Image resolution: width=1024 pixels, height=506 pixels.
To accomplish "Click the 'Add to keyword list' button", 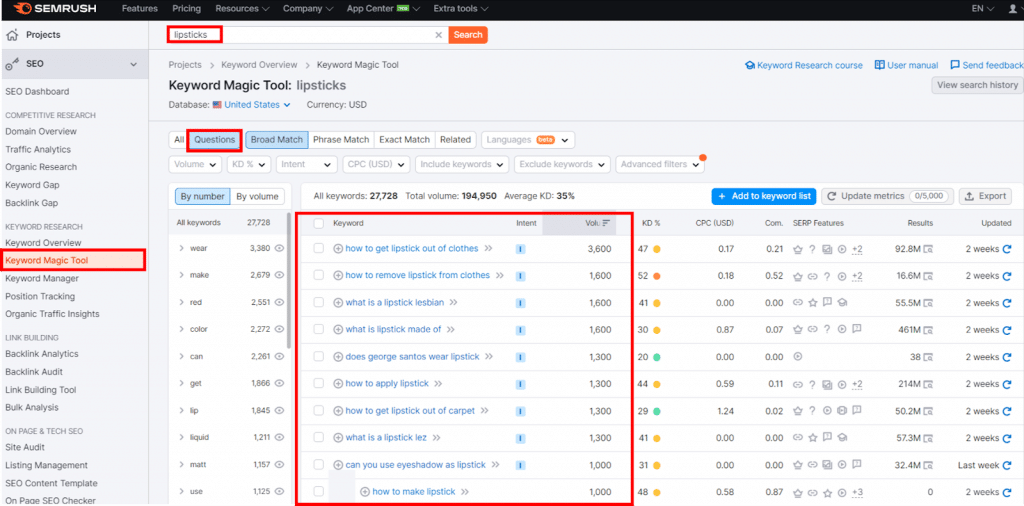I will pos(763,196).
